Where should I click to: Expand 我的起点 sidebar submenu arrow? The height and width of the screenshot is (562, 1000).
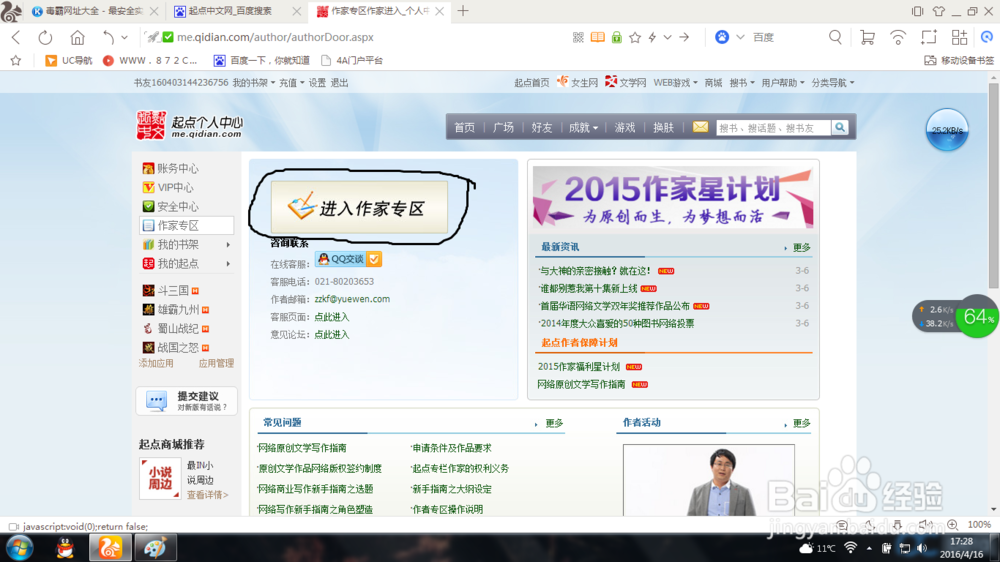click(x=228, y=264)
